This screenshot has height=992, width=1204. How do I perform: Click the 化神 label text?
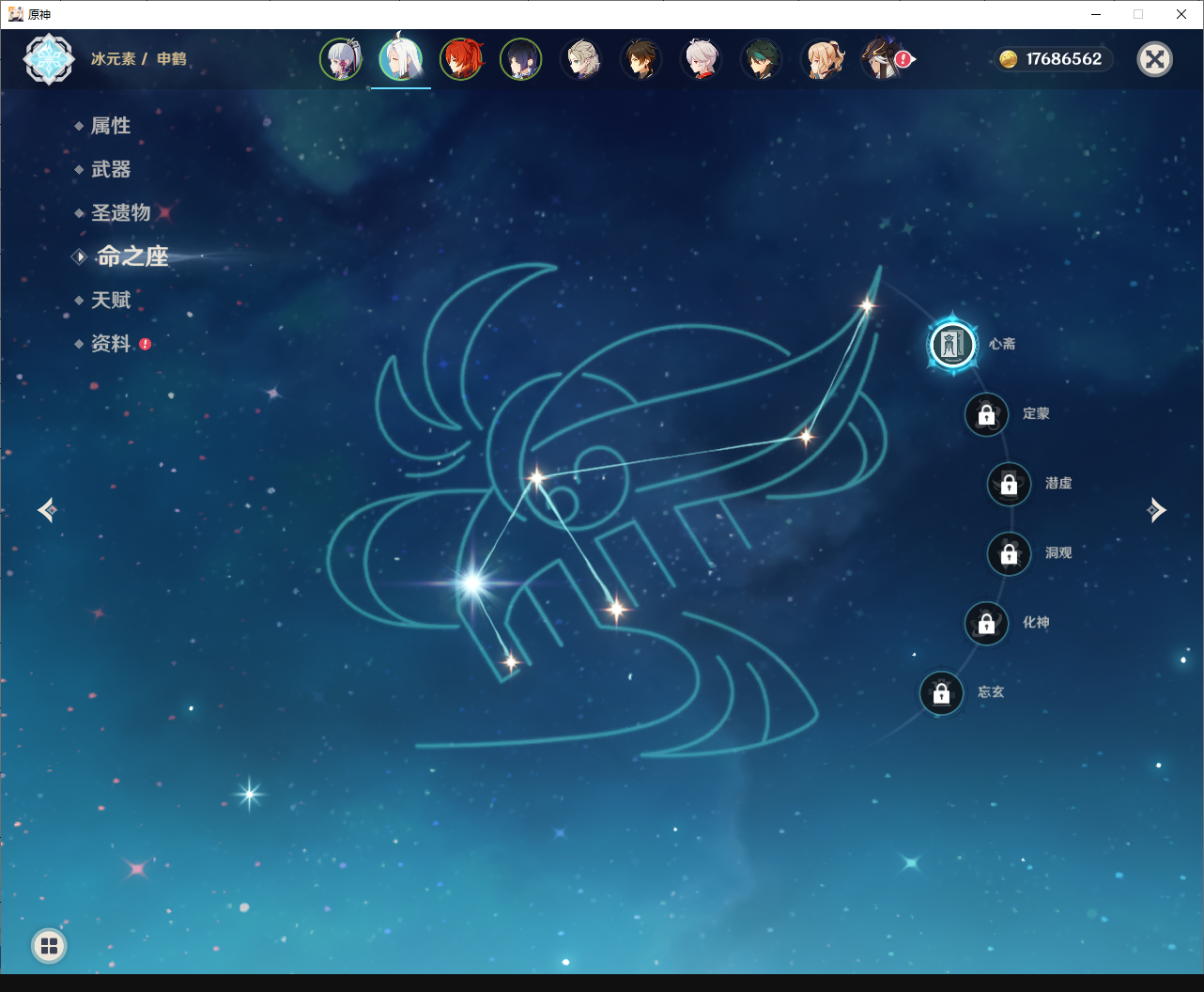click(x=1036, y=622)
